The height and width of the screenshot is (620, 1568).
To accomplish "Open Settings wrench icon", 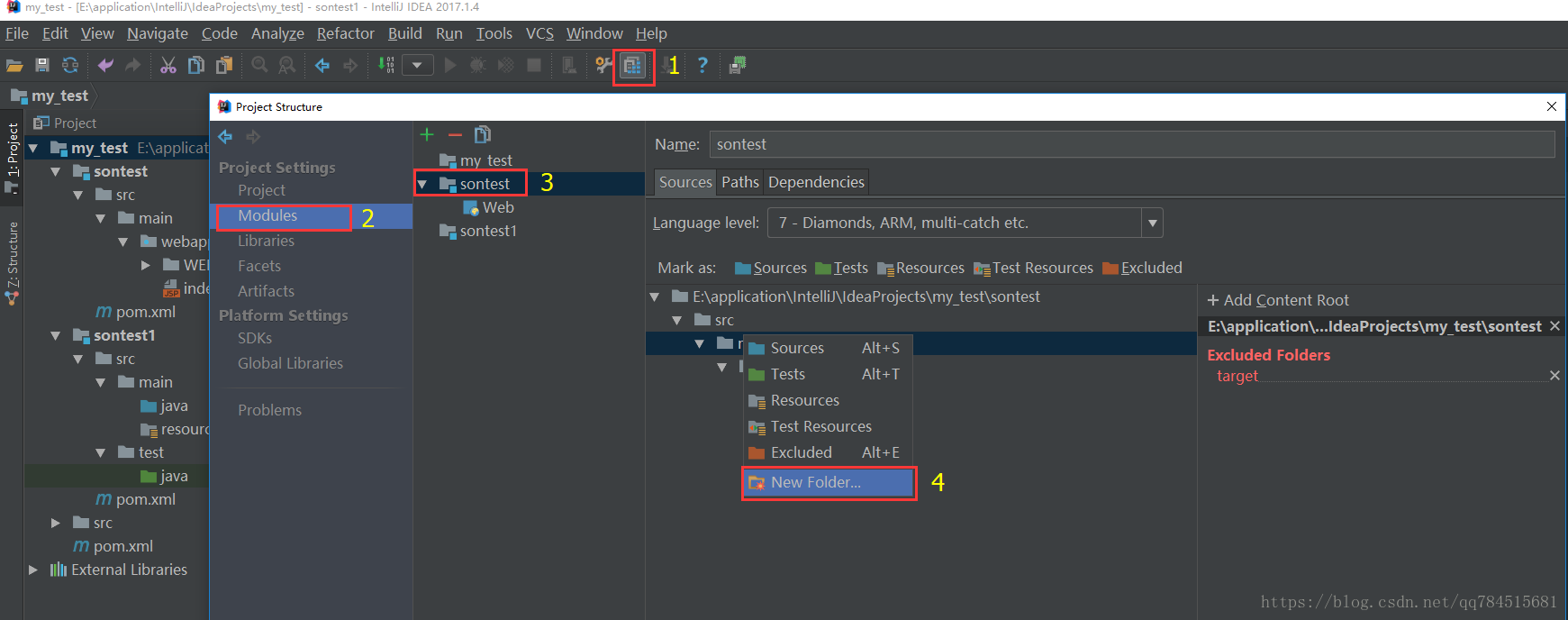I will pyautogui.click(x=604, y=65).
